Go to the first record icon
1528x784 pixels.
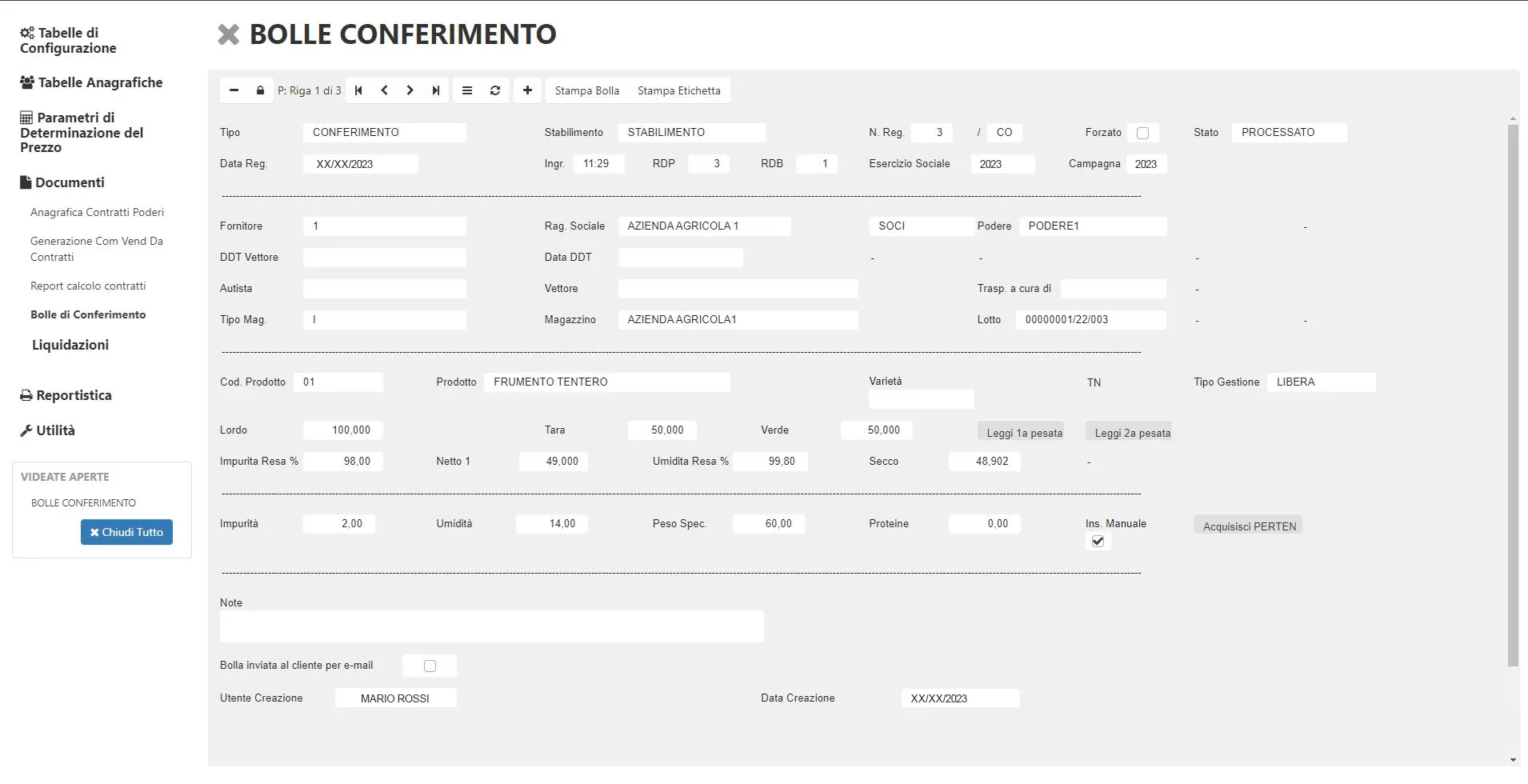point(358,90)
